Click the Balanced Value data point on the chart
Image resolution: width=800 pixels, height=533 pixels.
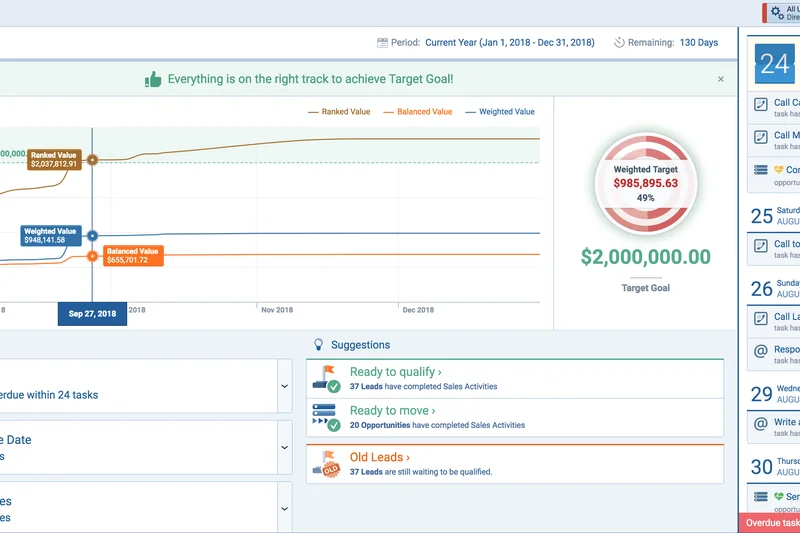[92, 256]
